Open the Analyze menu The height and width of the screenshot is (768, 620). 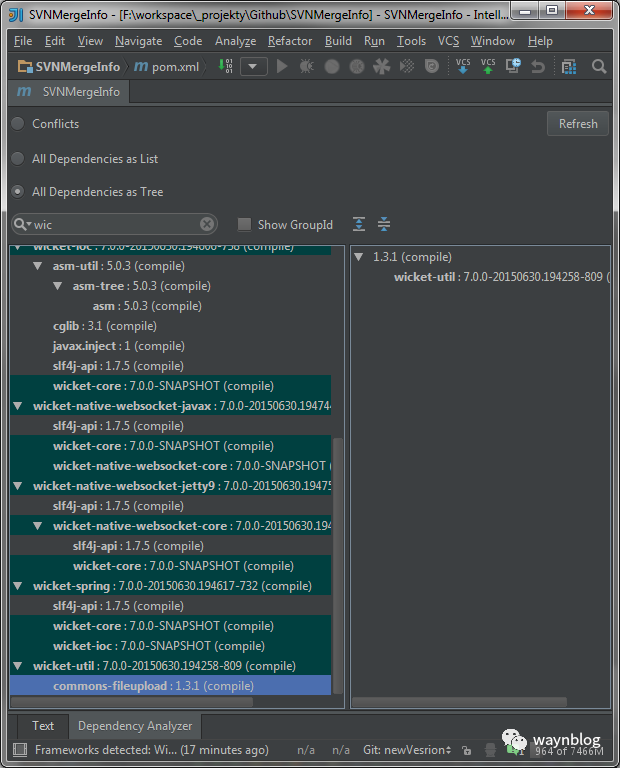(x=236, y=41)
